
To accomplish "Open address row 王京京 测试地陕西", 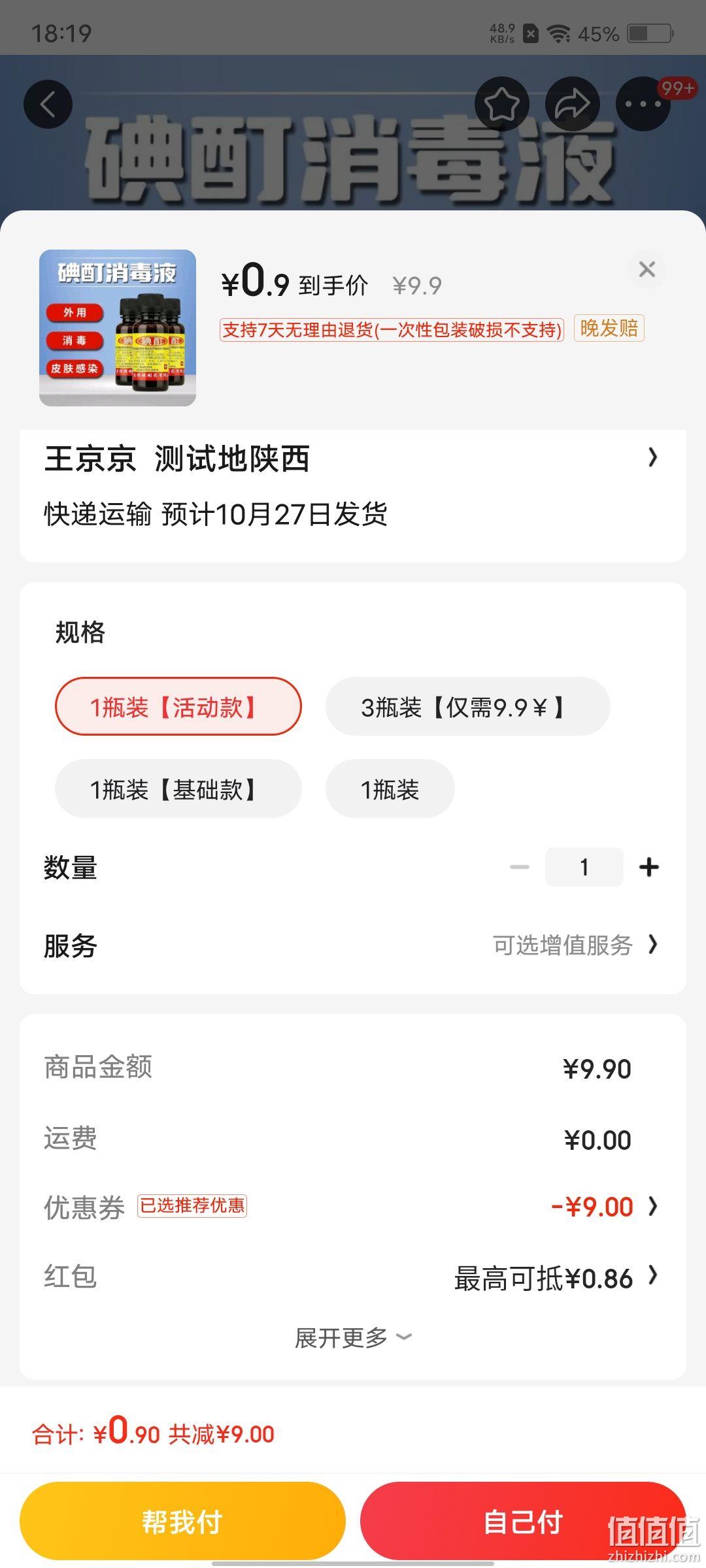I will point(353,458).
